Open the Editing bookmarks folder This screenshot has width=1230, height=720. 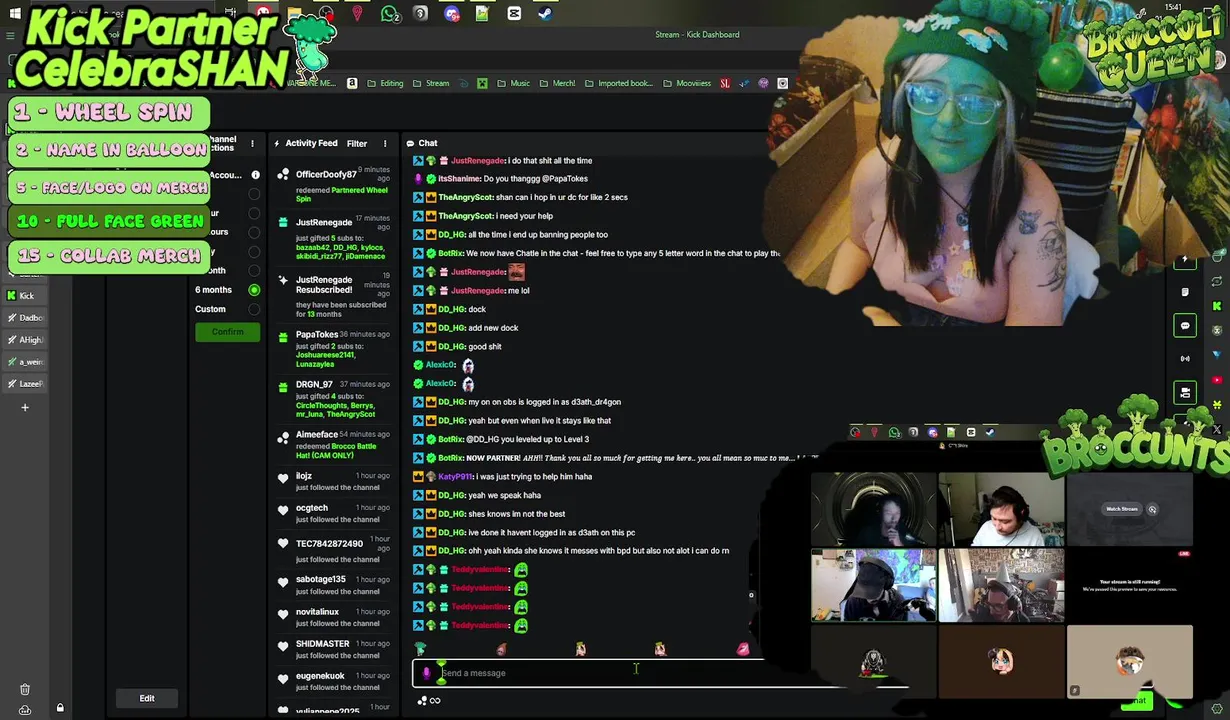[385, 83]
